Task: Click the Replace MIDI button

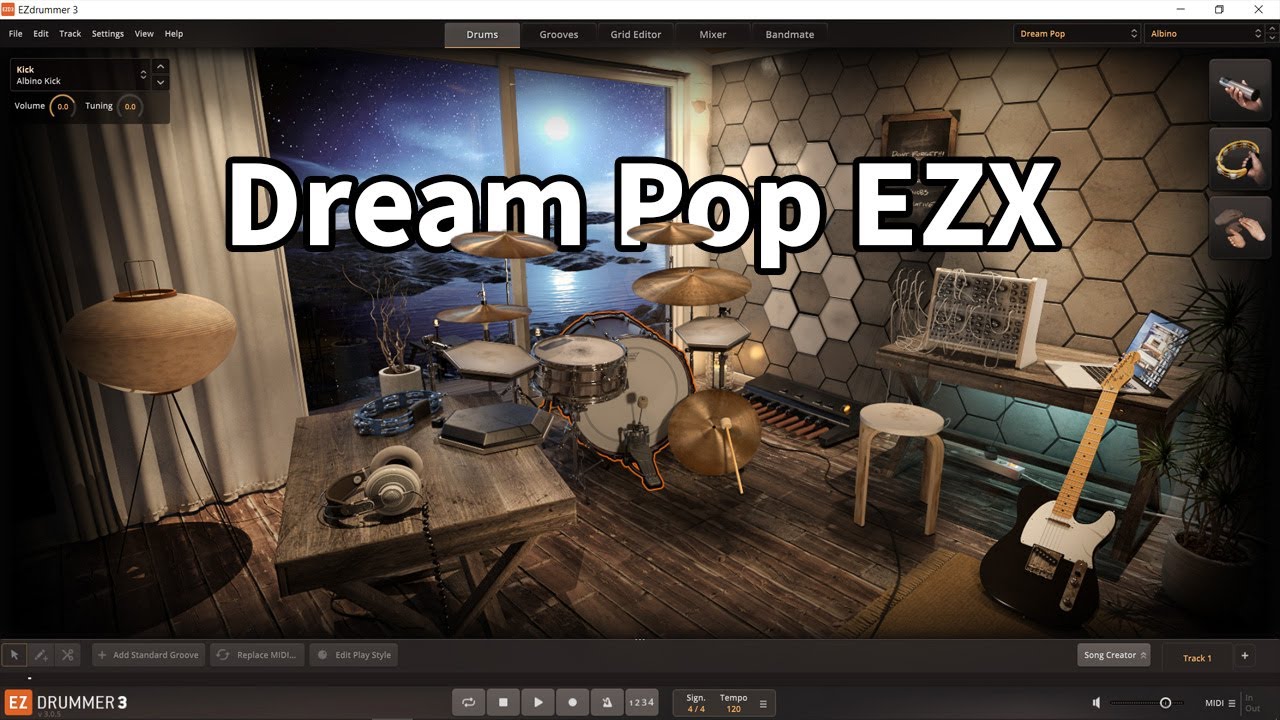Action: (258, 655)
